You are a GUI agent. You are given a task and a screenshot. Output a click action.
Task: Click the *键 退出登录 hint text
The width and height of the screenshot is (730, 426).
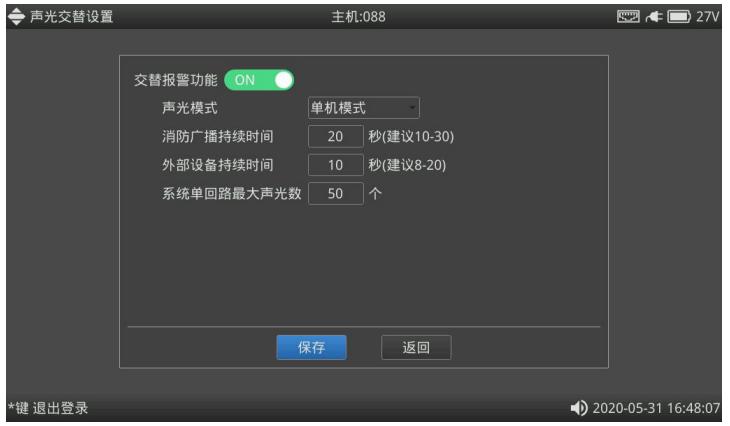[47, 408]
